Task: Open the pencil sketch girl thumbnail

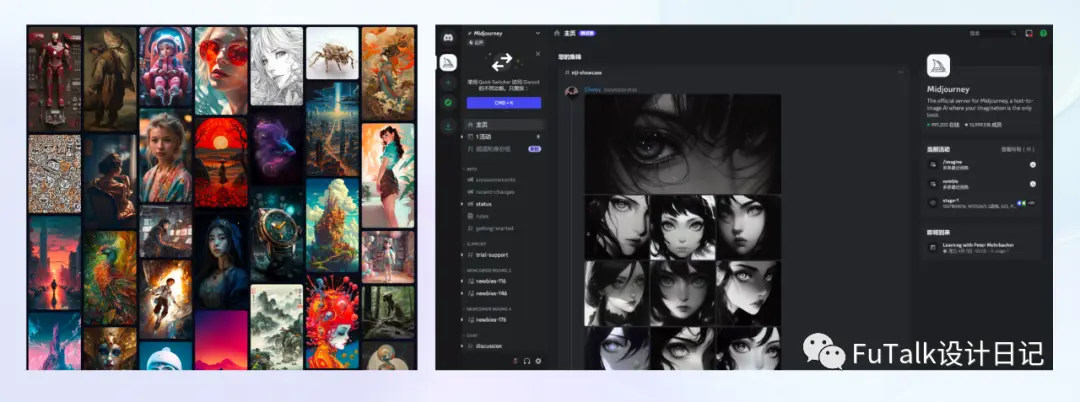Action: click(x=277, y=65)
